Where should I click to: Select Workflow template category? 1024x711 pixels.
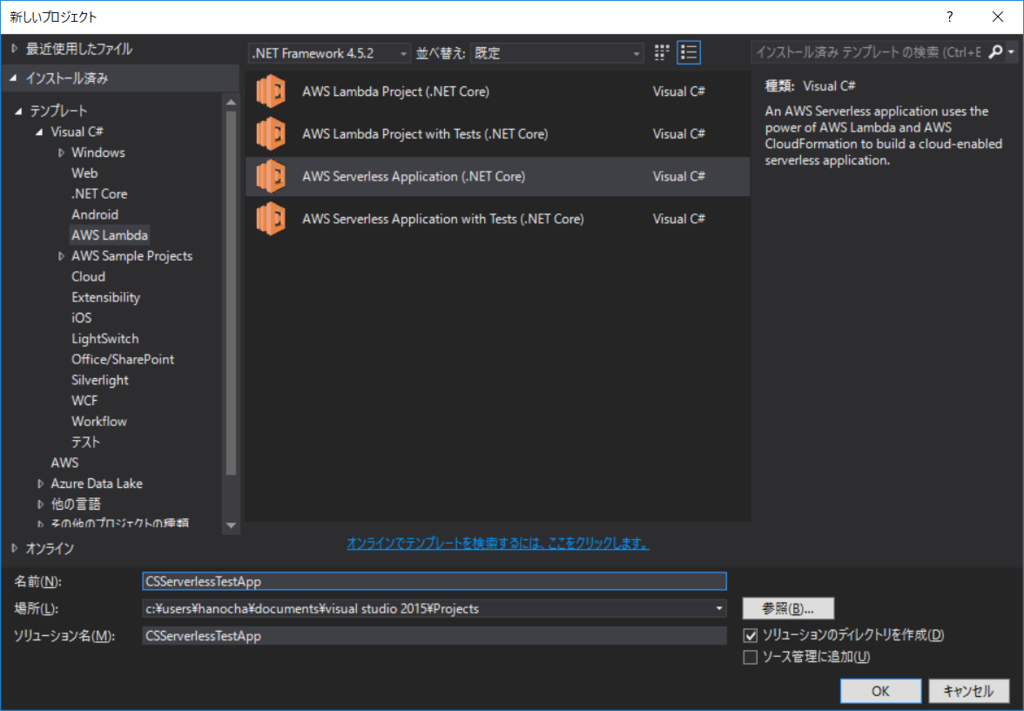pos(99,421)
